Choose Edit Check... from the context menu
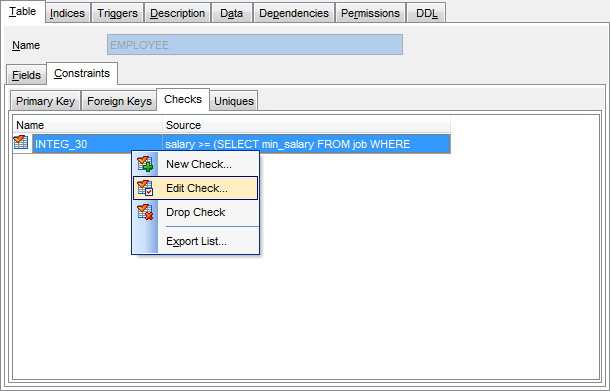 196,188
